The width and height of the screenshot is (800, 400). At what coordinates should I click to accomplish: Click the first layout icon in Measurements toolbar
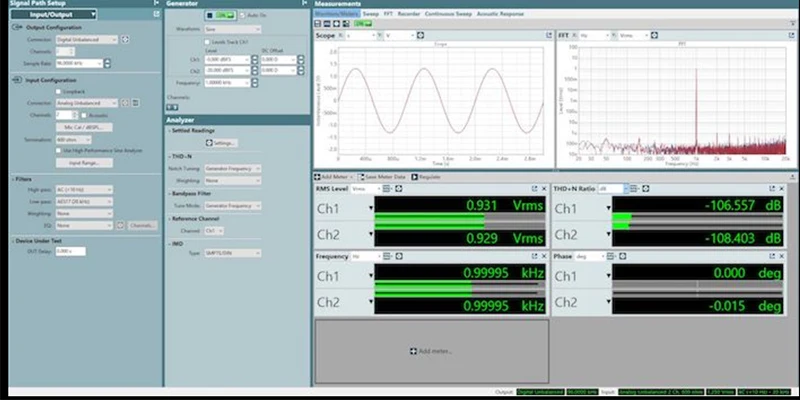318,23
